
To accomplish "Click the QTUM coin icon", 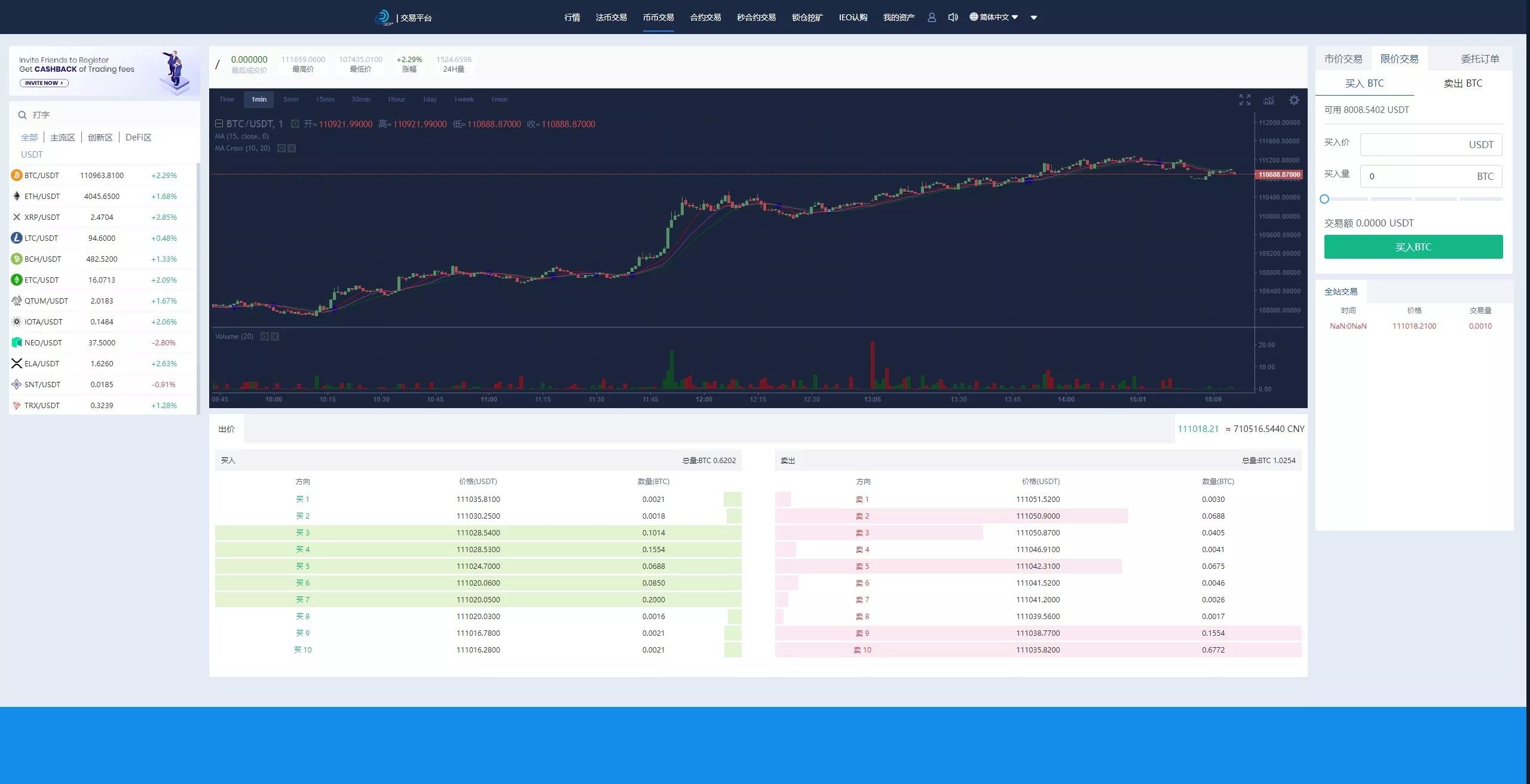I will [17, 301].
